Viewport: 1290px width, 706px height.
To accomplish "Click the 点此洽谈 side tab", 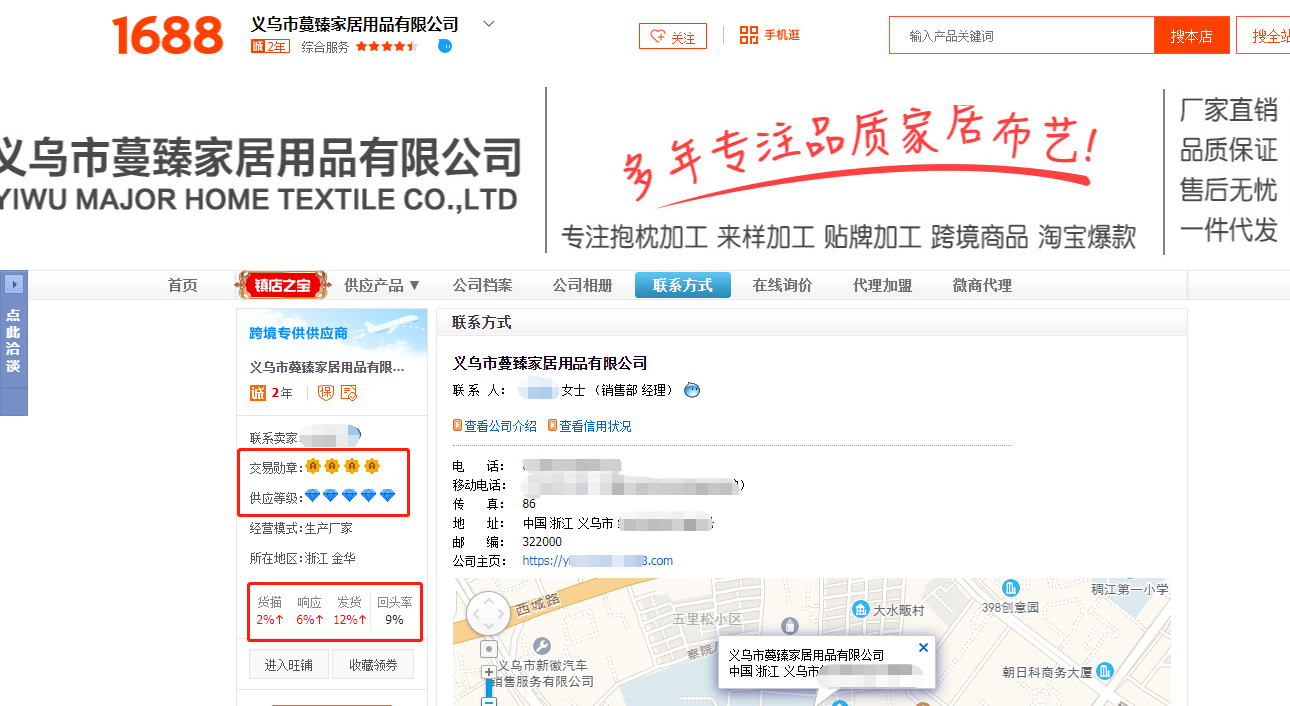I will click(13, 340).
